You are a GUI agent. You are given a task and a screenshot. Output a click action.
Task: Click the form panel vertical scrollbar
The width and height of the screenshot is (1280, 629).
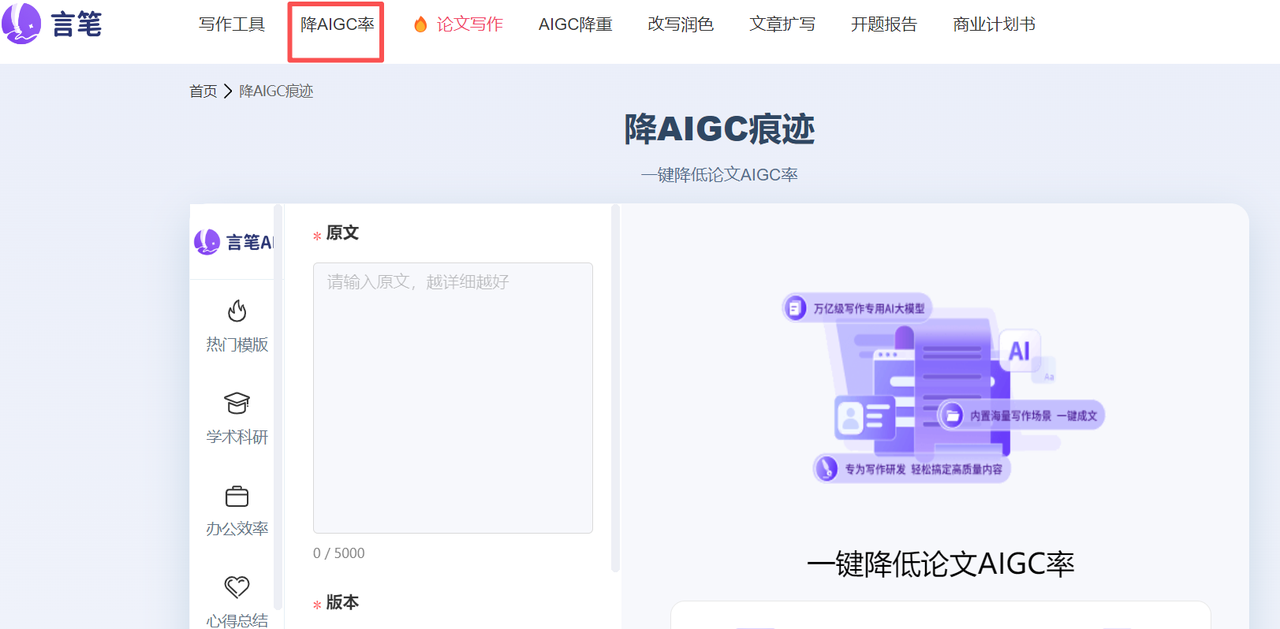click(615, 388)
